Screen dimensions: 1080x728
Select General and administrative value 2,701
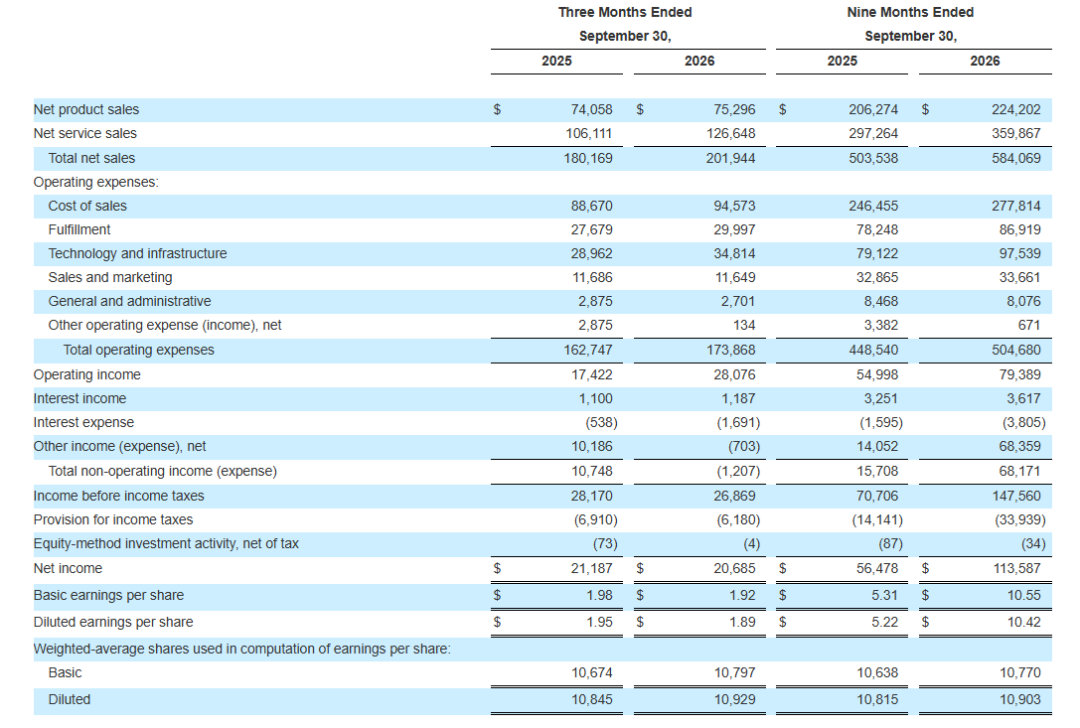738,302
